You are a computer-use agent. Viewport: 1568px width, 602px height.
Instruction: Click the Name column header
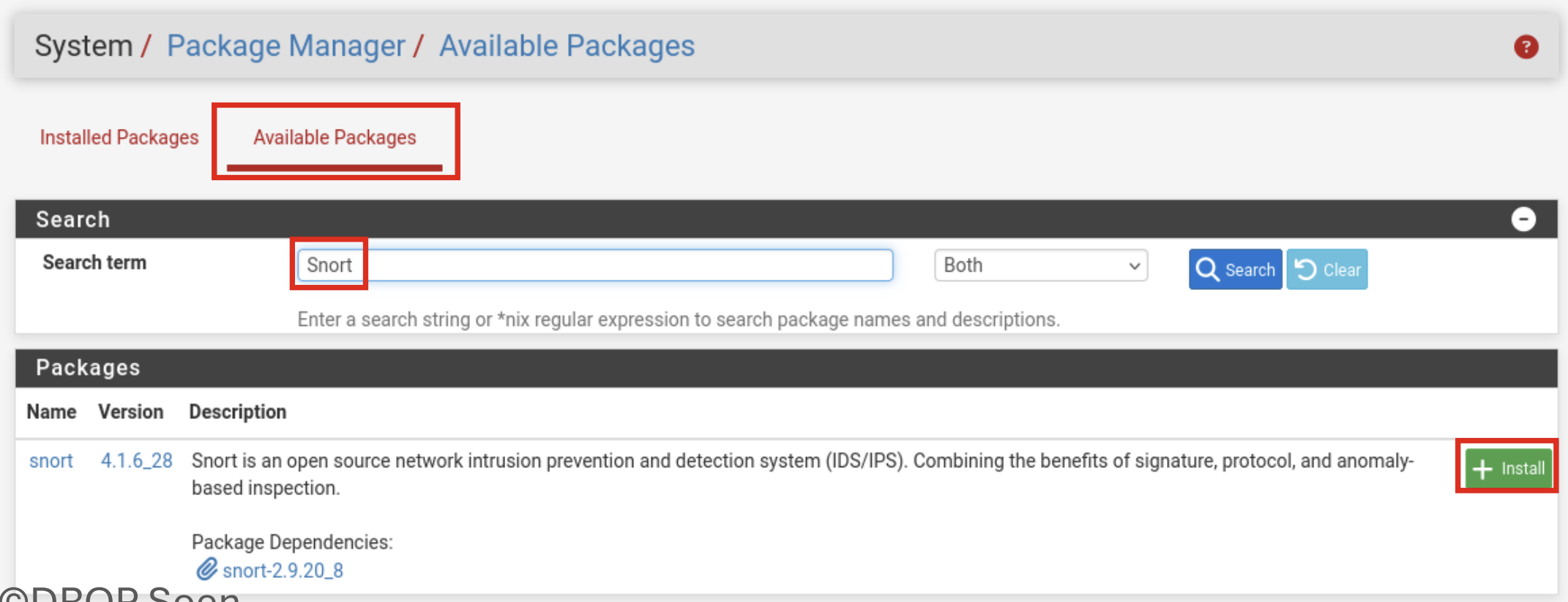click(51, 412)
